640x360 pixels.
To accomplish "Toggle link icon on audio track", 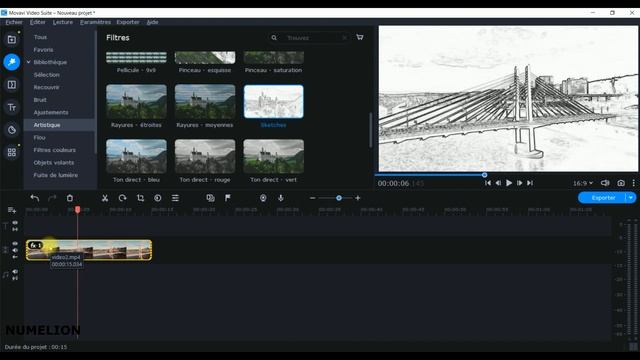I will pos(15,278).
